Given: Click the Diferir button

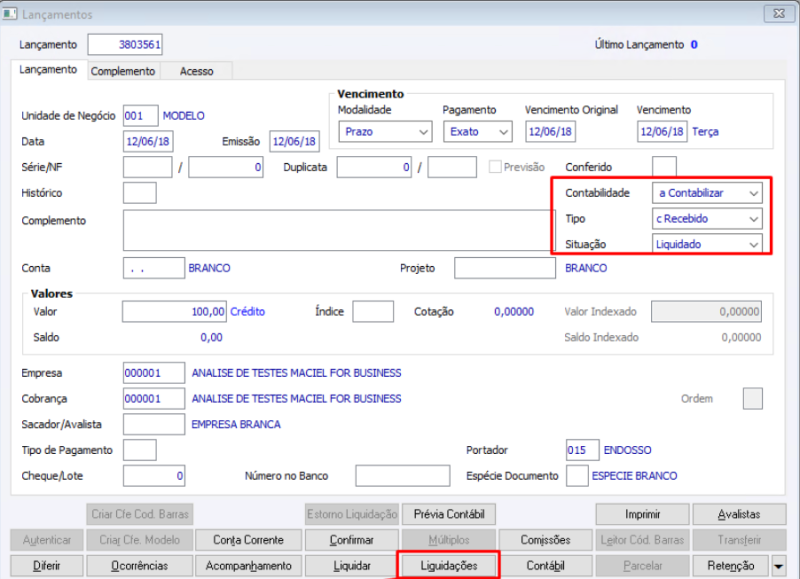Looking at the screenshot, I should pyautogui.click(x=46, y=566).
